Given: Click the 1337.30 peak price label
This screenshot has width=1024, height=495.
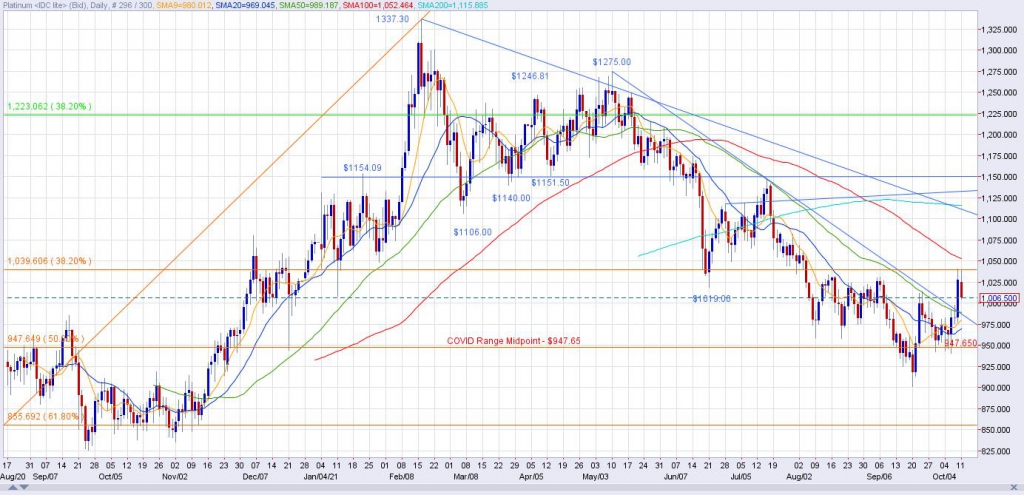Looking at the screenshot, I should [392, 20].
